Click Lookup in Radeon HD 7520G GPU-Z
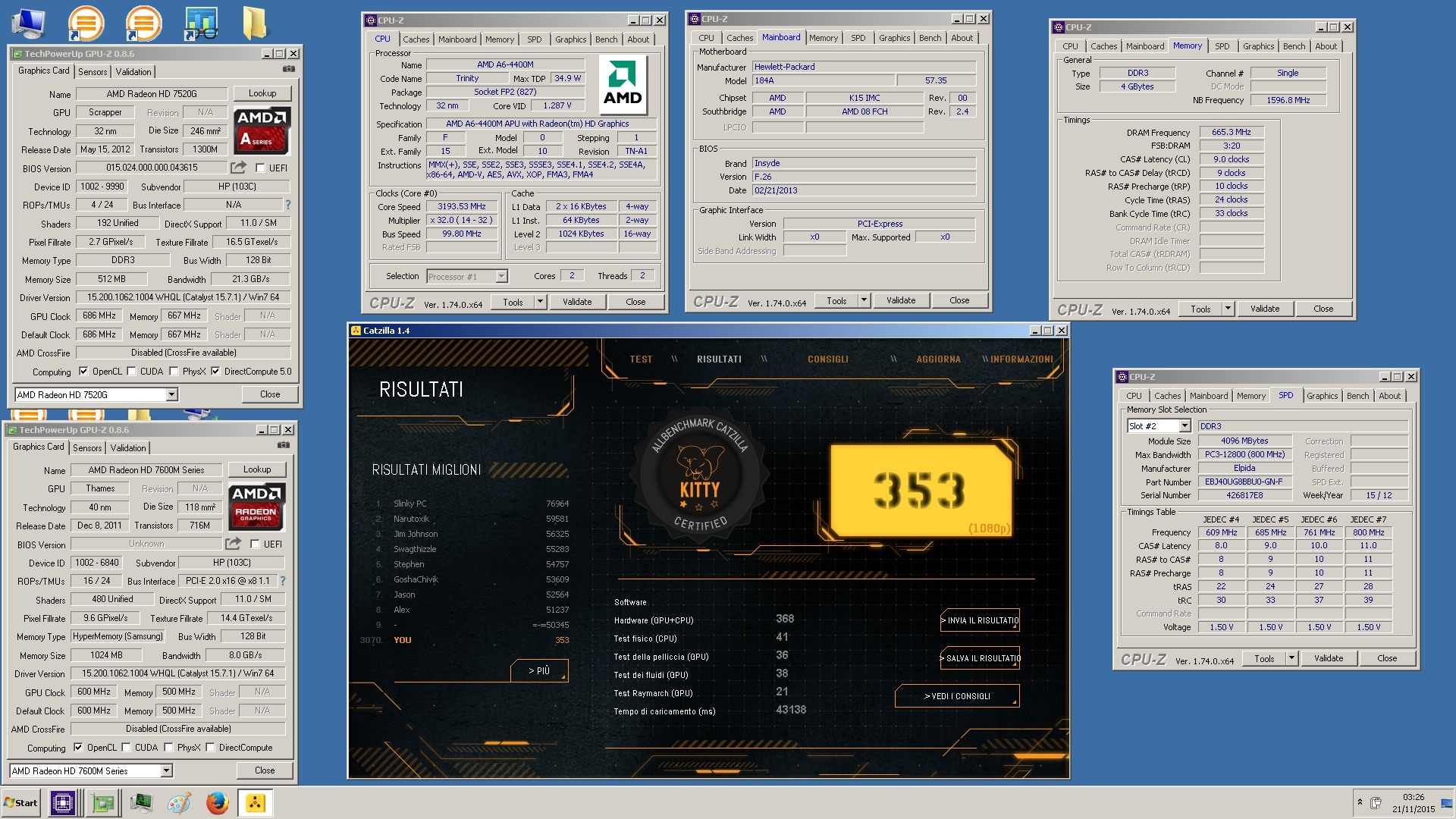 (262, 93)
